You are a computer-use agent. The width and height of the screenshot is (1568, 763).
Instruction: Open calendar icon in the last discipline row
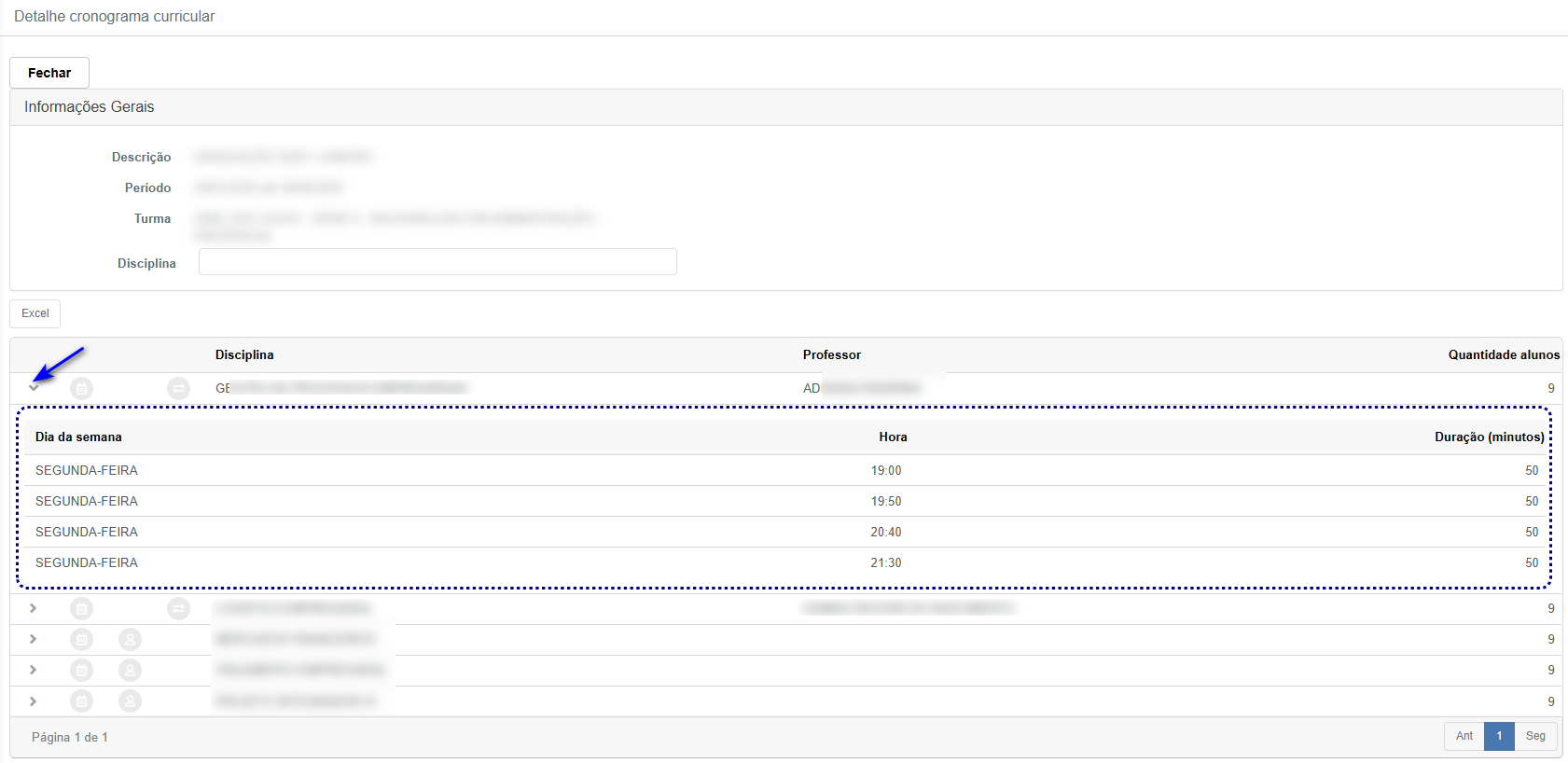tap(82, 701)
